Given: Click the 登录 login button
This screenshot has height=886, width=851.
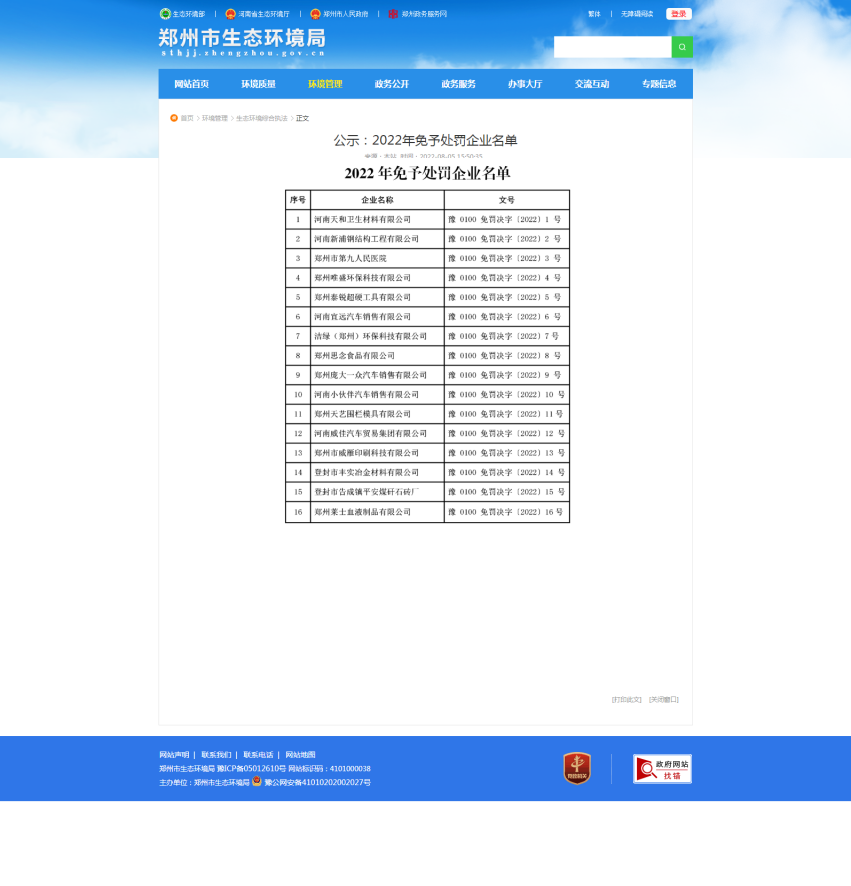Looking at the screenshot, I should pos(679,14).
